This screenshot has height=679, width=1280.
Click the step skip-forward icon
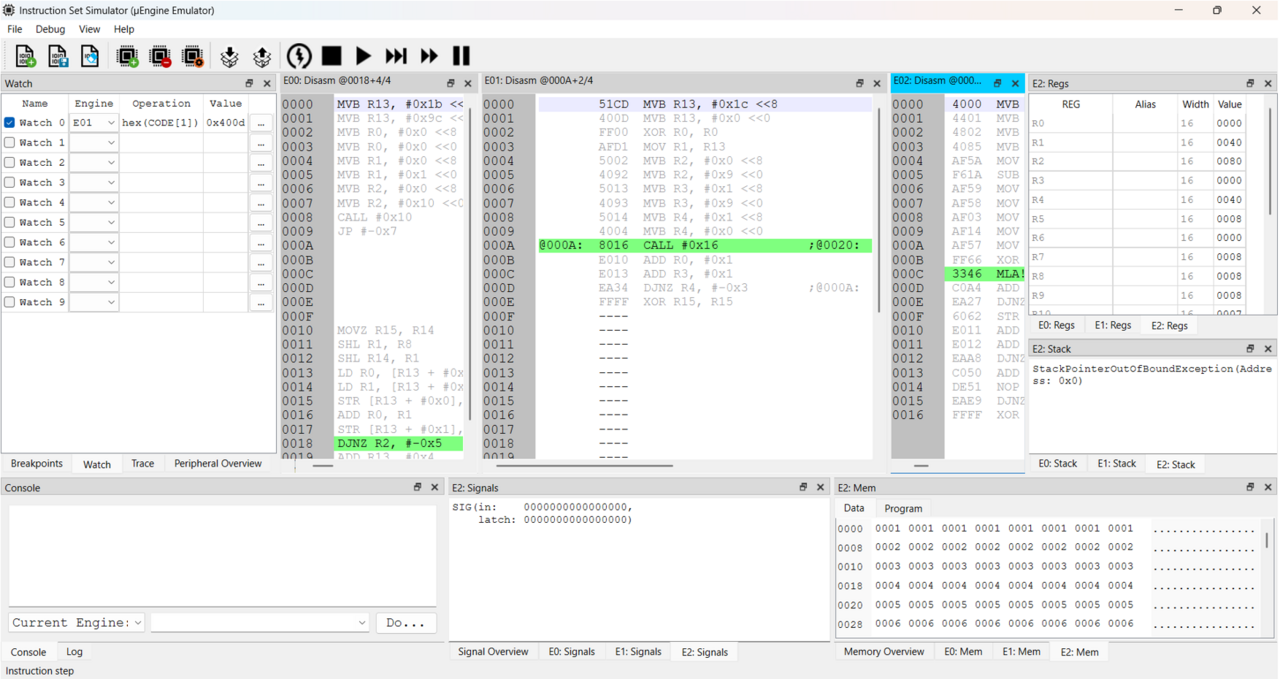(396, 56)
